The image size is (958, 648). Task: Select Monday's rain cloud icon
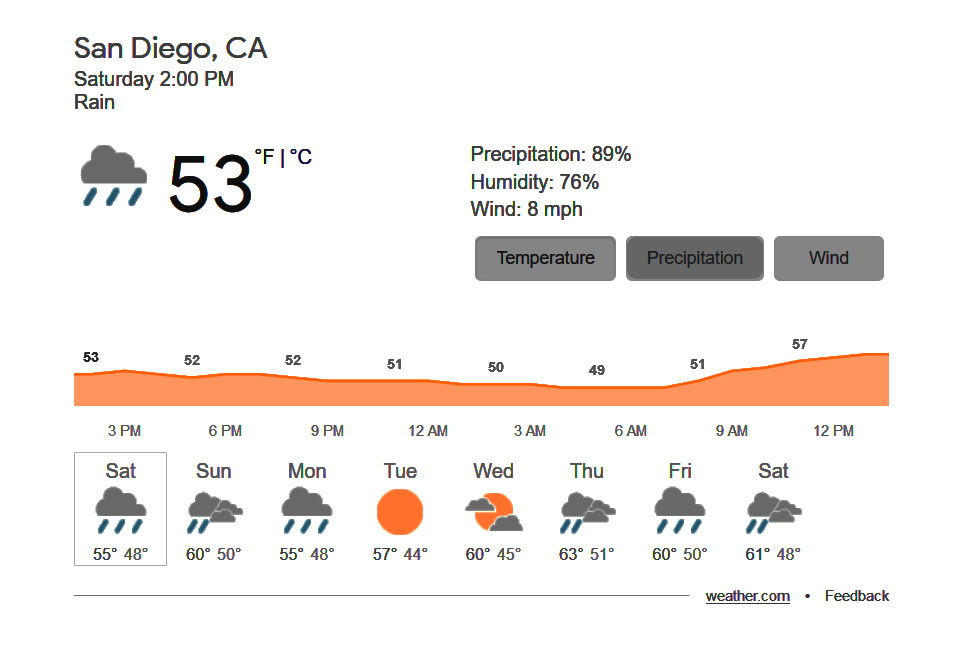307,511
